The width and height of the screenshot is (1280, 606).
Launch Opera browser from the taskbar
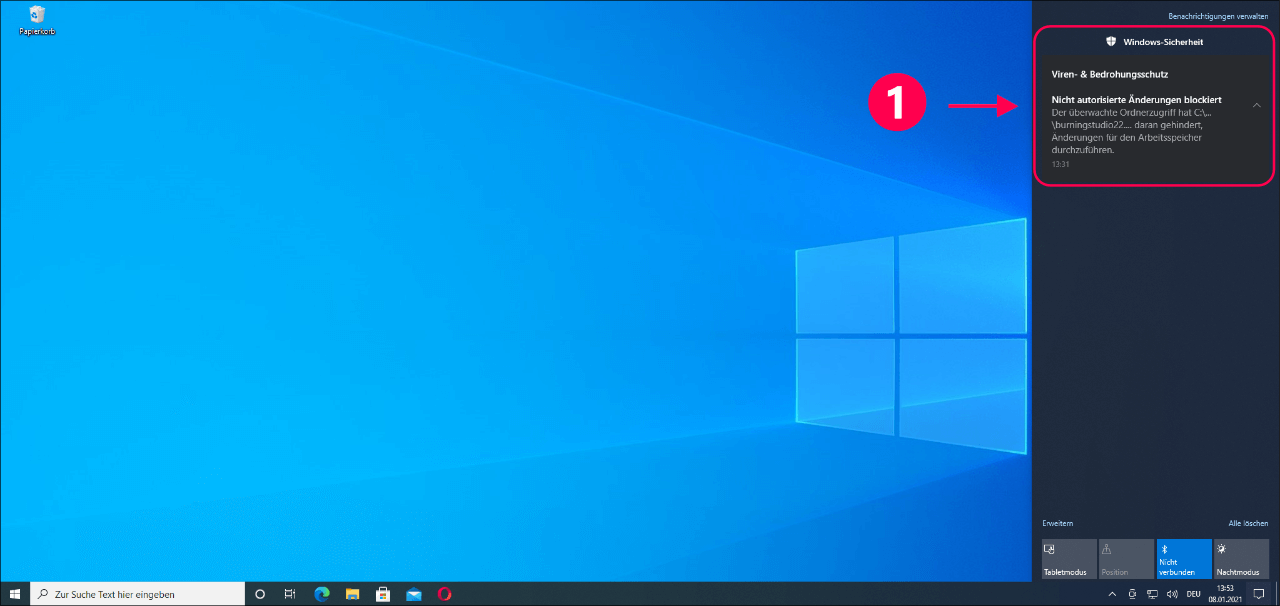coord(444,594)
